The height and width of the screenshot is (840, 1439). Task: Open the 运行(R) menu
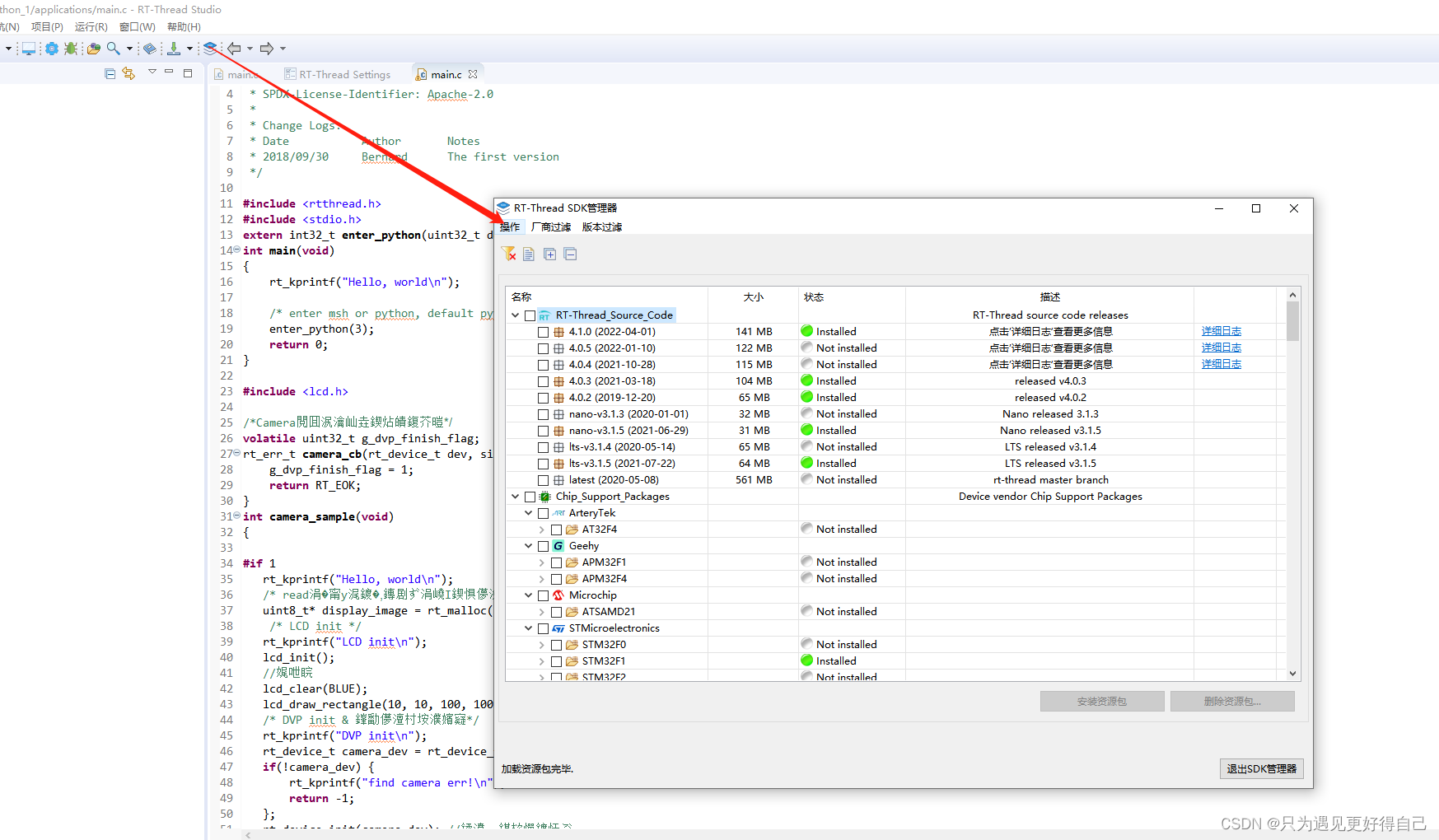91,27
